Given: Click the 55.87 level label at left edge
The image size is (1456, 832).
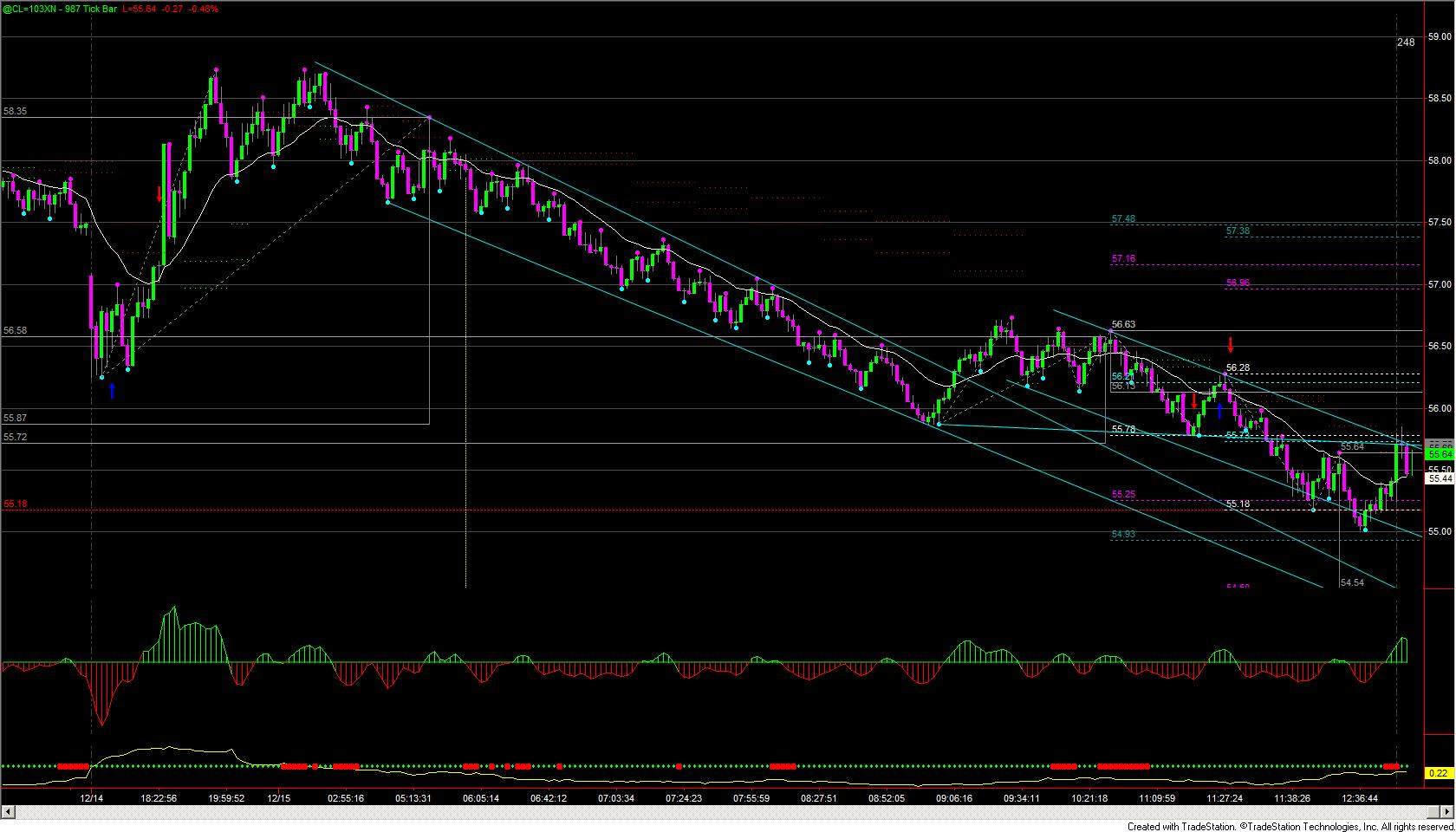Looking at the screenshot, I should (15, 418).
